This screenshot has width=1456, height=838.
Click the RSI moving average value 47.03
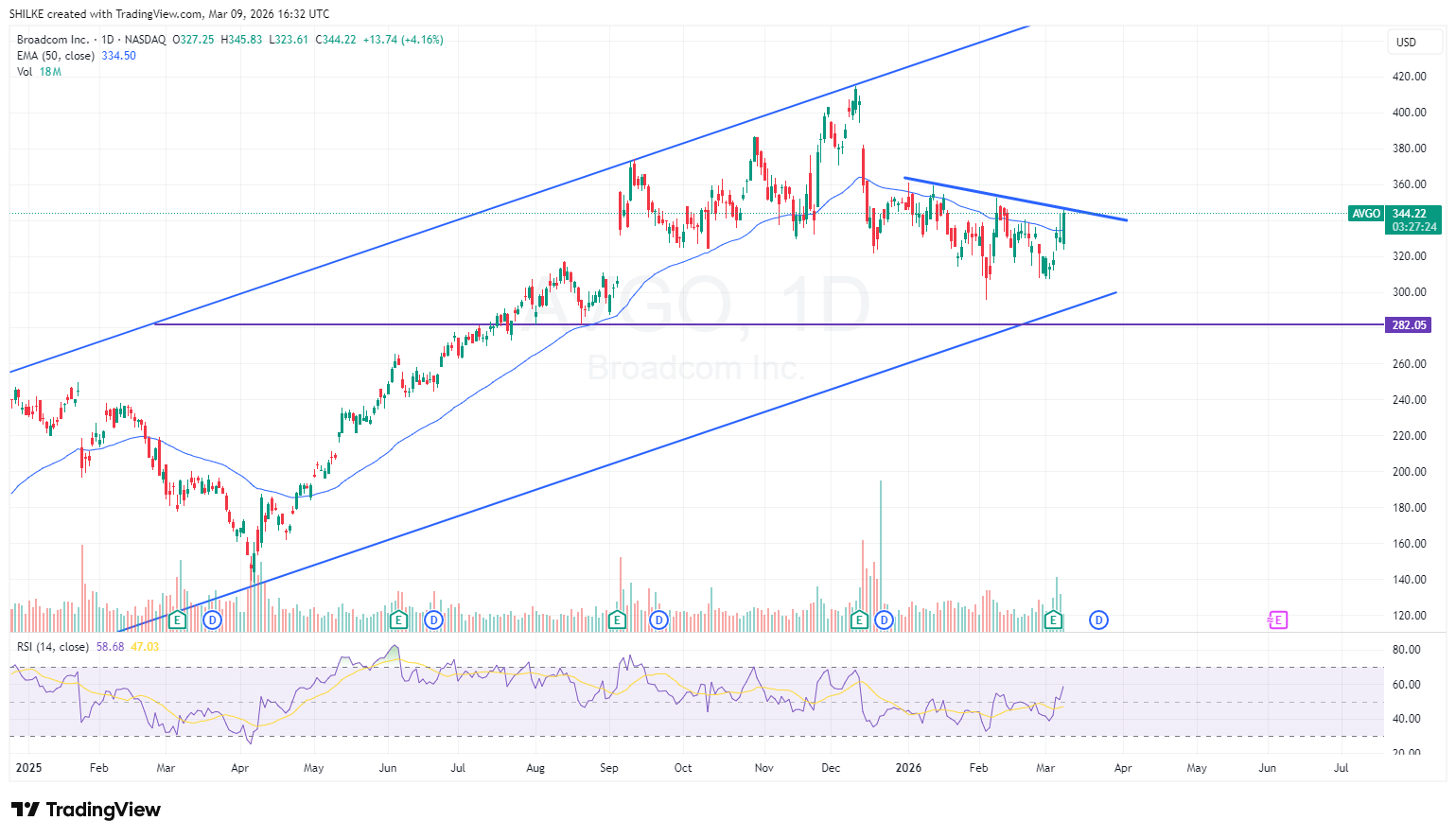(x=145, y=647)
